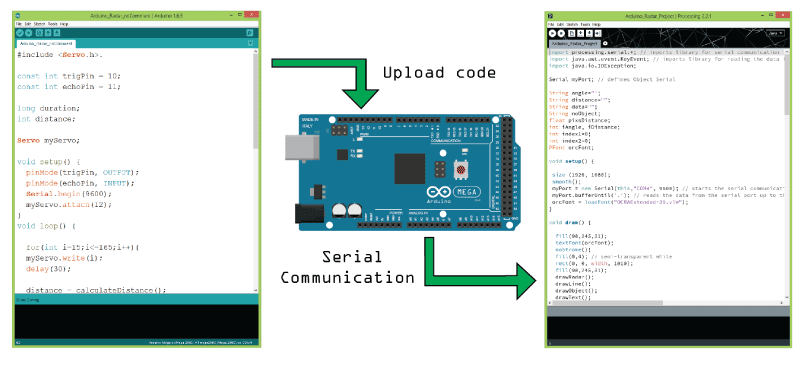Click the Arduino Verify checkmark button
Image resolution: width=800 pixels, height=384 pixels.
(20, 33)
